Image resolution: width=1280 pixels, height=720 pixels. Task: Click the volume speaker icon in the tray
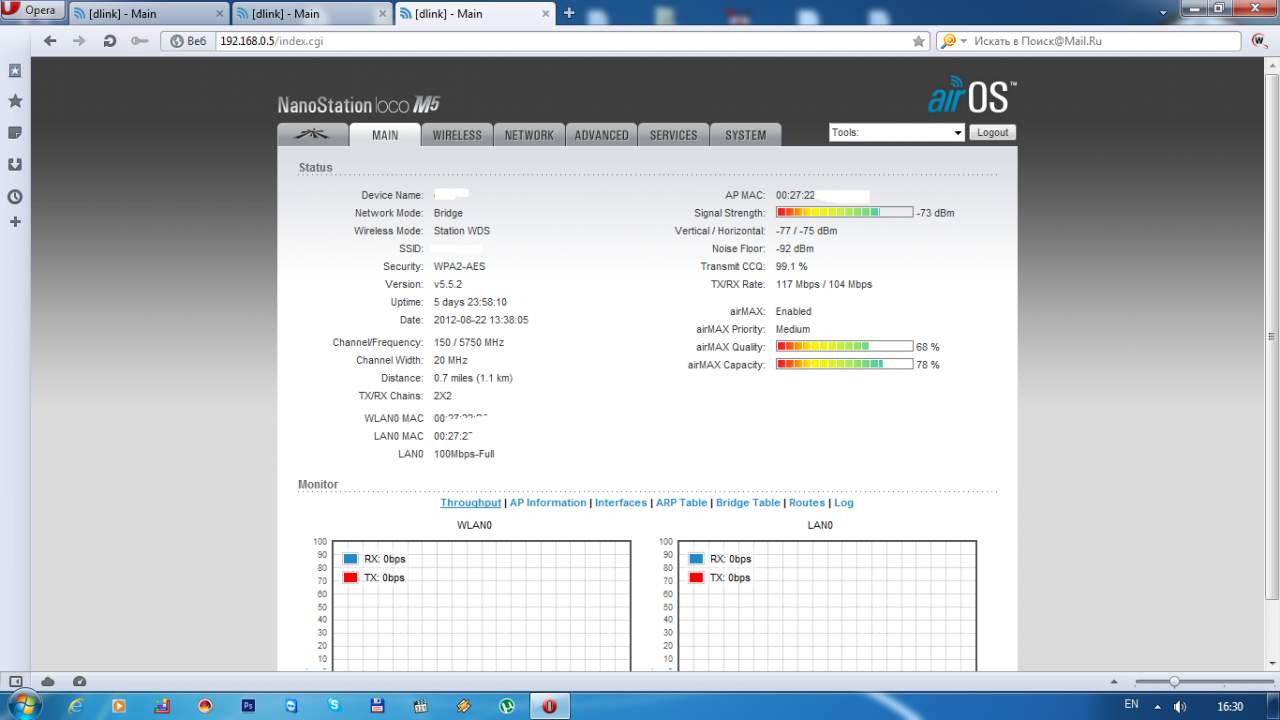point(1181,706)
